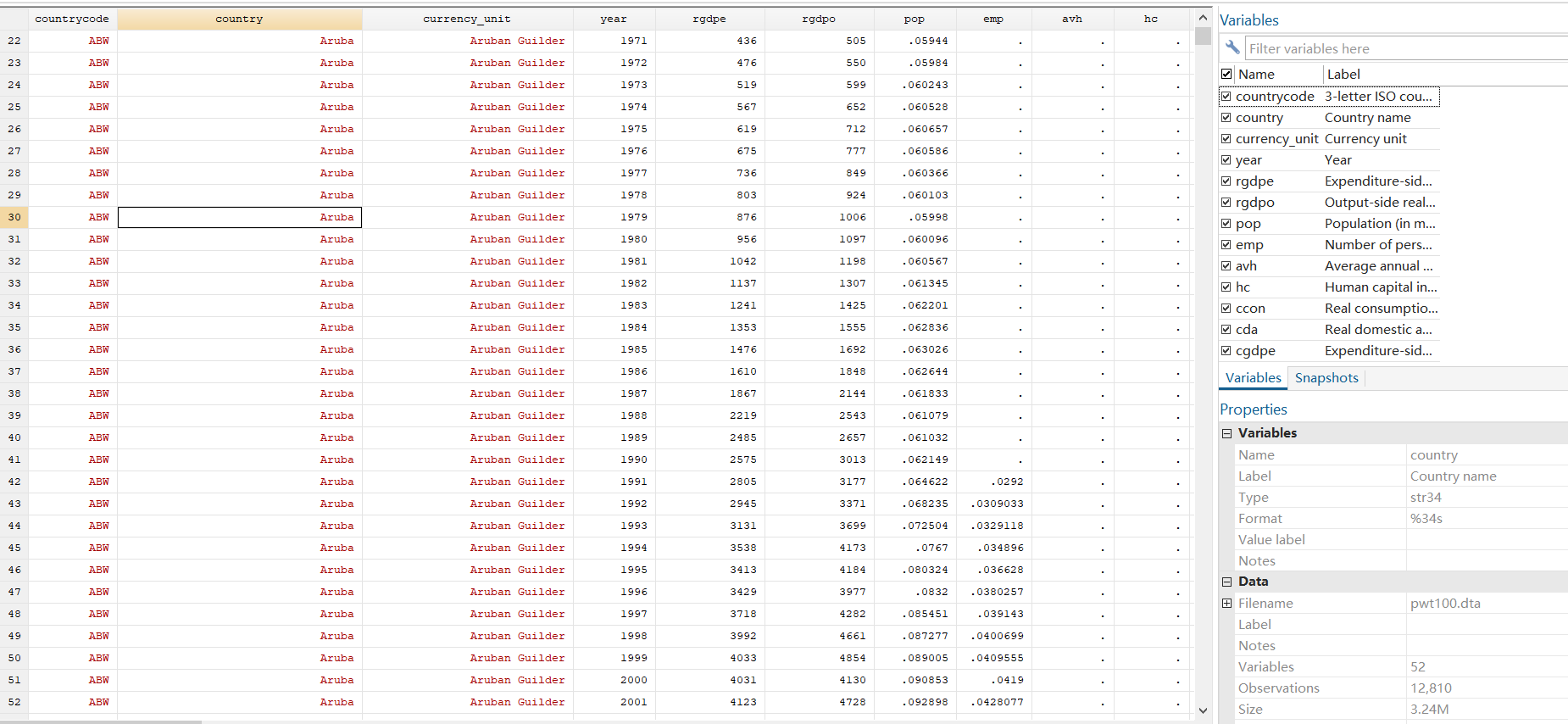
Task: Select the rgdpo column header
Action: 819,19
